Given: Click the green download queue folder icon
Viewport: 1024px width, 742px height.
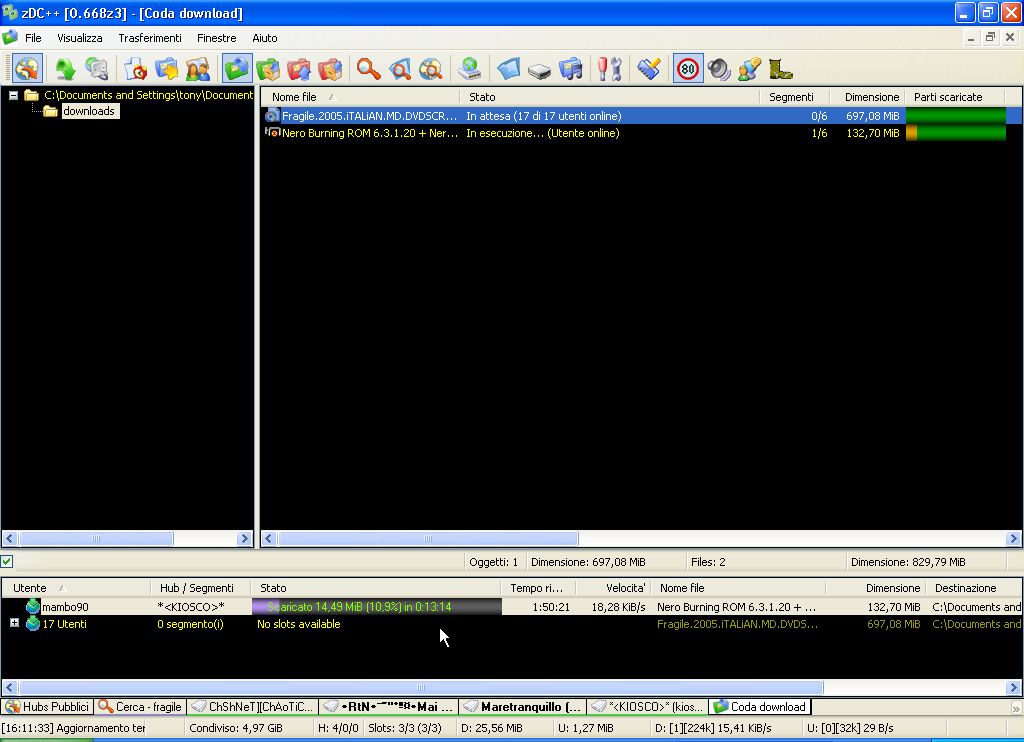Looking at the screenshot, I should [x=237, y=69].
